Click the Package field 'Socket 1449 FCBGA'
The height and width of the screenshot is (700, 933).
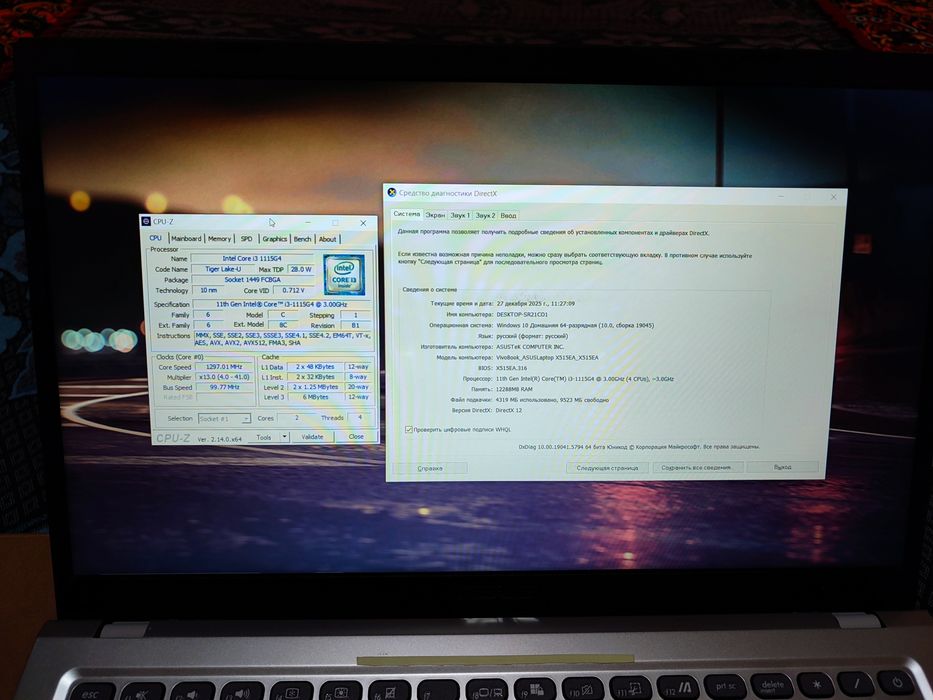coord(252,280)
